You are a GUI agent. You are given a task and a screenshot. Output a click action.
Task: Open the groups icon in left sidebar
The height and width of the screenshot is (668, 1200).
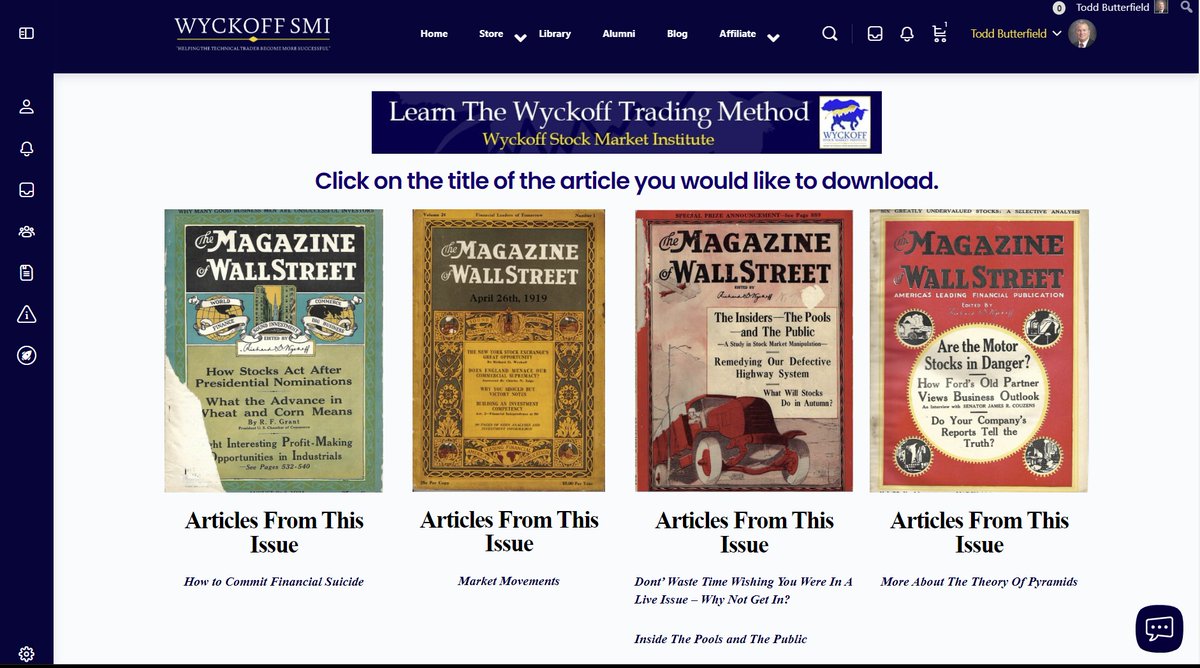[x=27, y=231]
